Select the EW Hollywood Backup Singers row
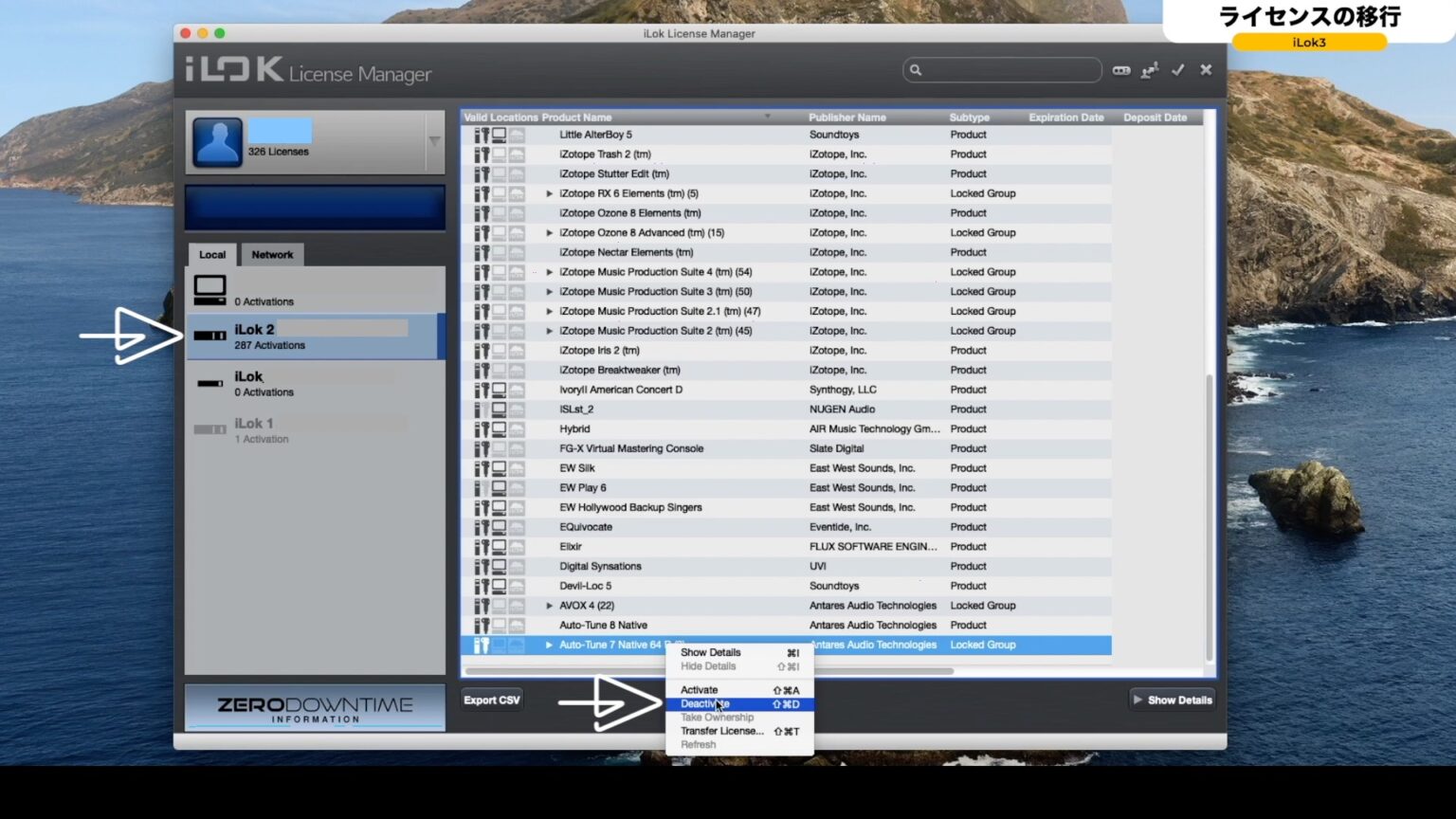The image size is (1456, 819). (x=786, y=508)
